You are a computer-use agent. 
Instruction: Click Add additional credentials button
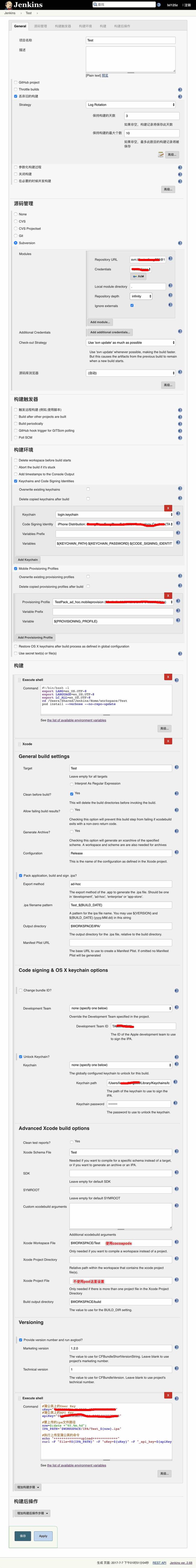[x=109, y=332]
